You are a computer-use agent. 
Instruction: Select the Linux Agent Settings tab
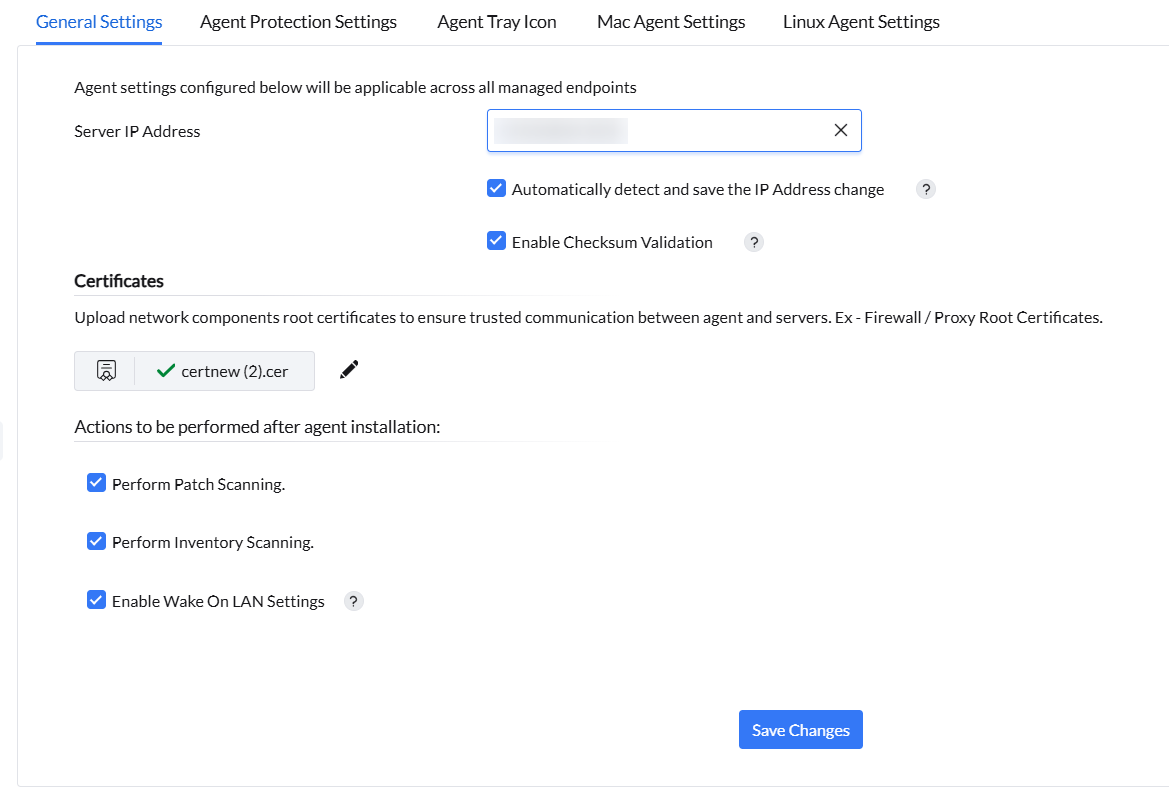861,21
